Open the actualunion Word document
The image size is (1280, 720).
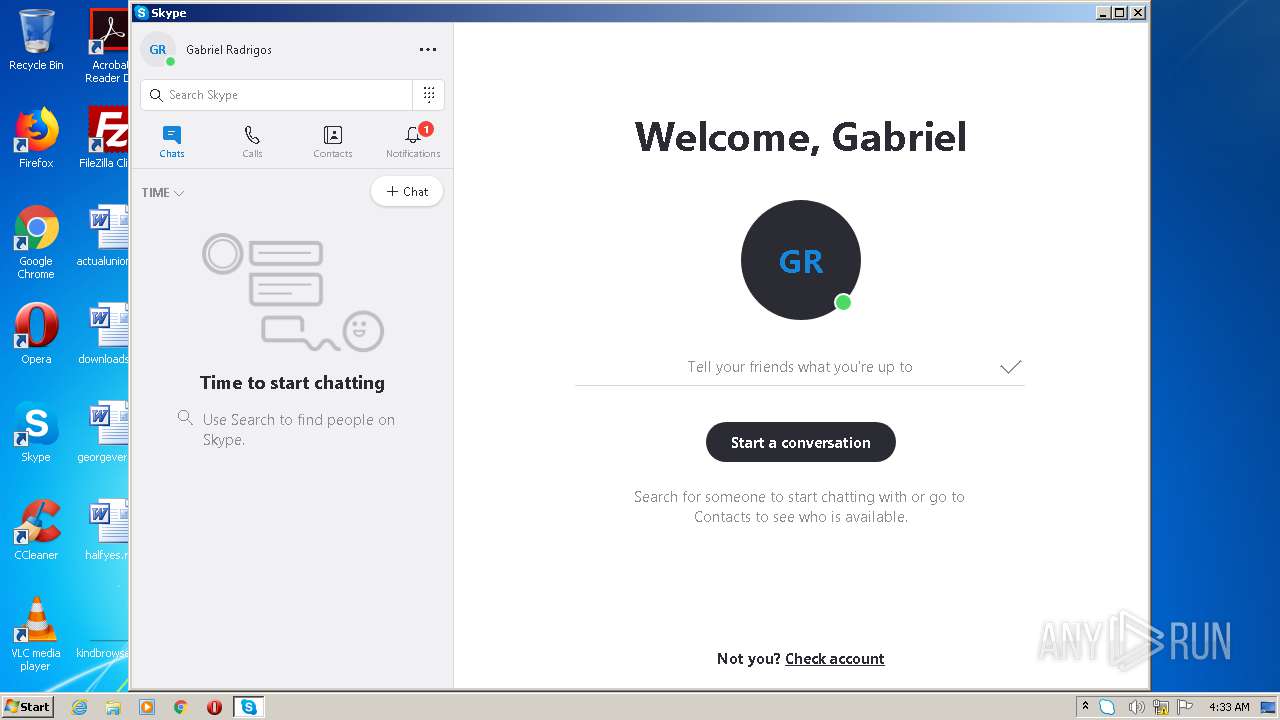[104, 236]
